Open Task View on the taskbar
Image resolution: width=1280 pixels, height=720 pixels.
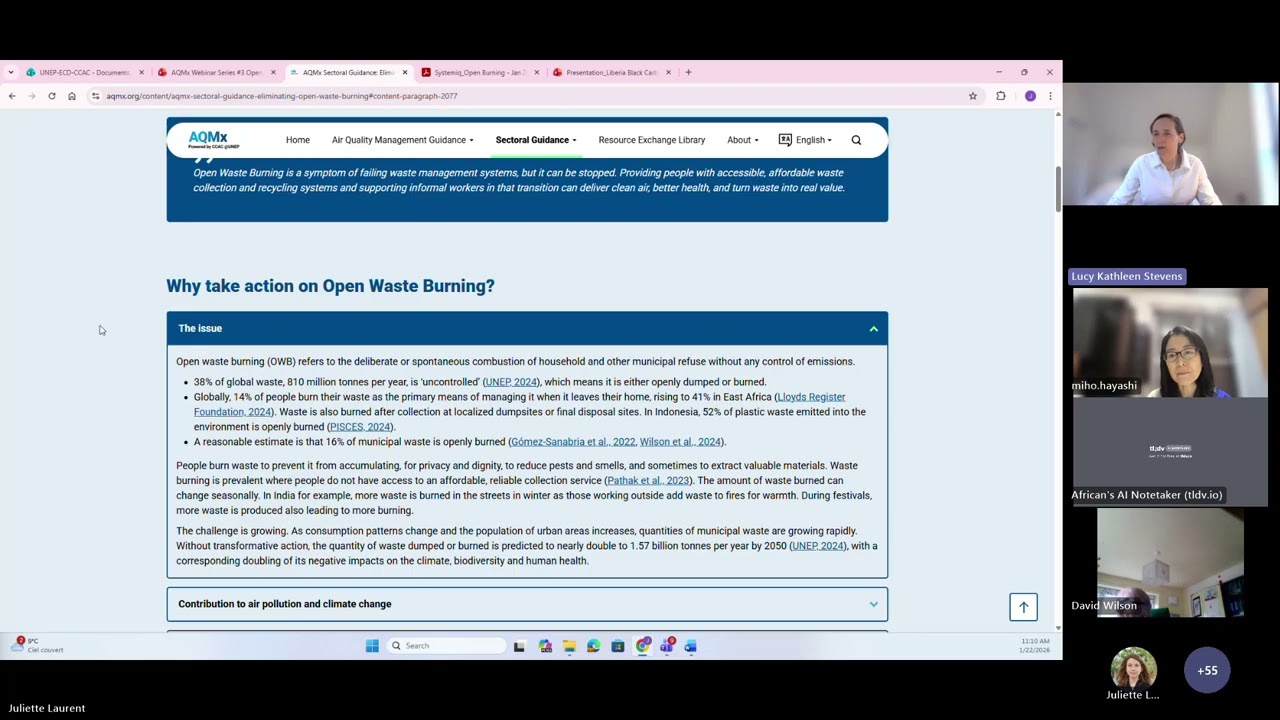click(x=519, y=646)
